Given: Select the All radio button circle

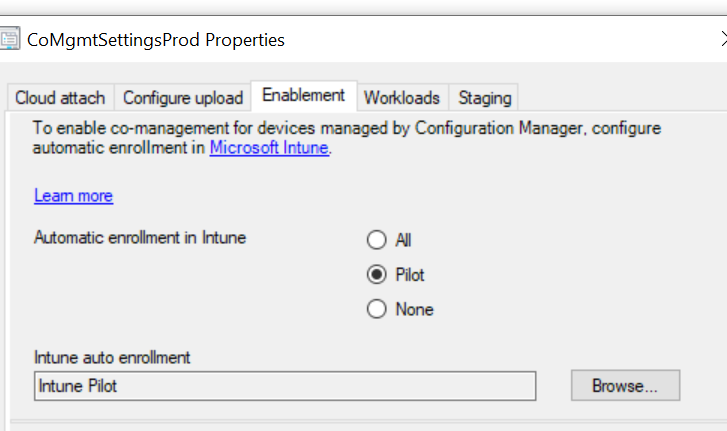Looking at the screenshot, I should click(376, 240).
